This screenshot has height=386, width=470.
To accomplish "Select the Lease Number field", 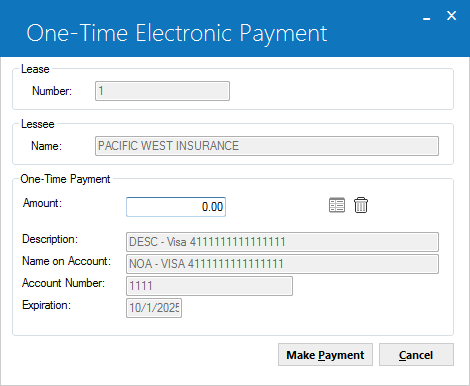I will coord(162,91).
